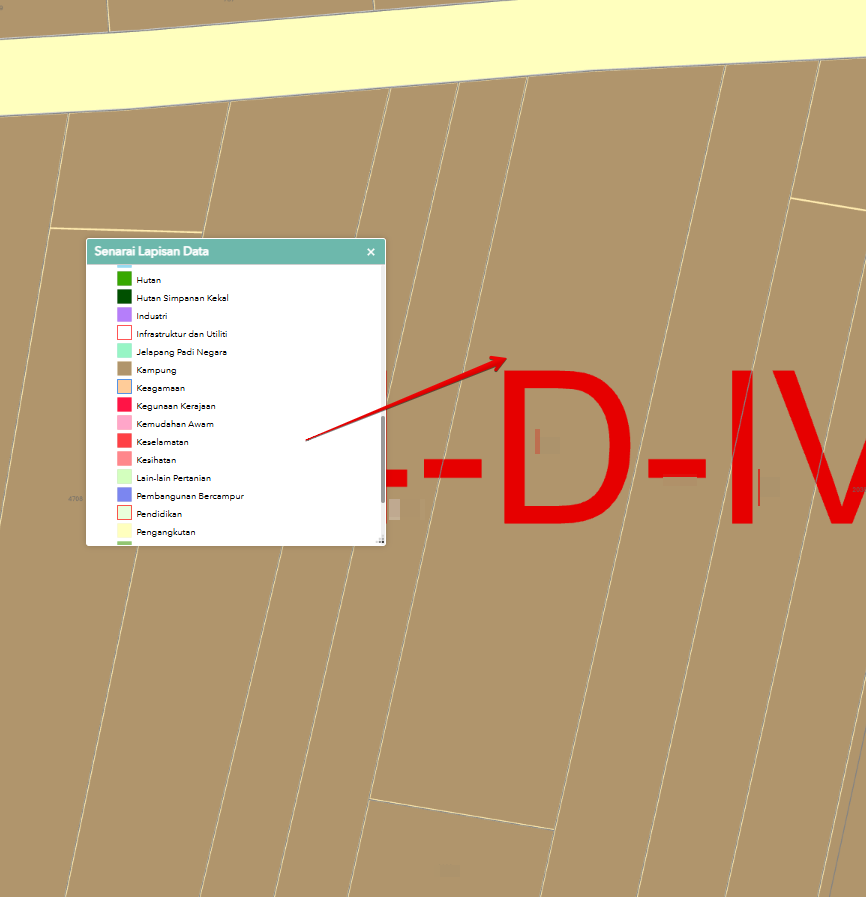Click the purple Industri legend swatch
Image resolution: width=866 pixels, height=897 pixels.
click(124, 315)
